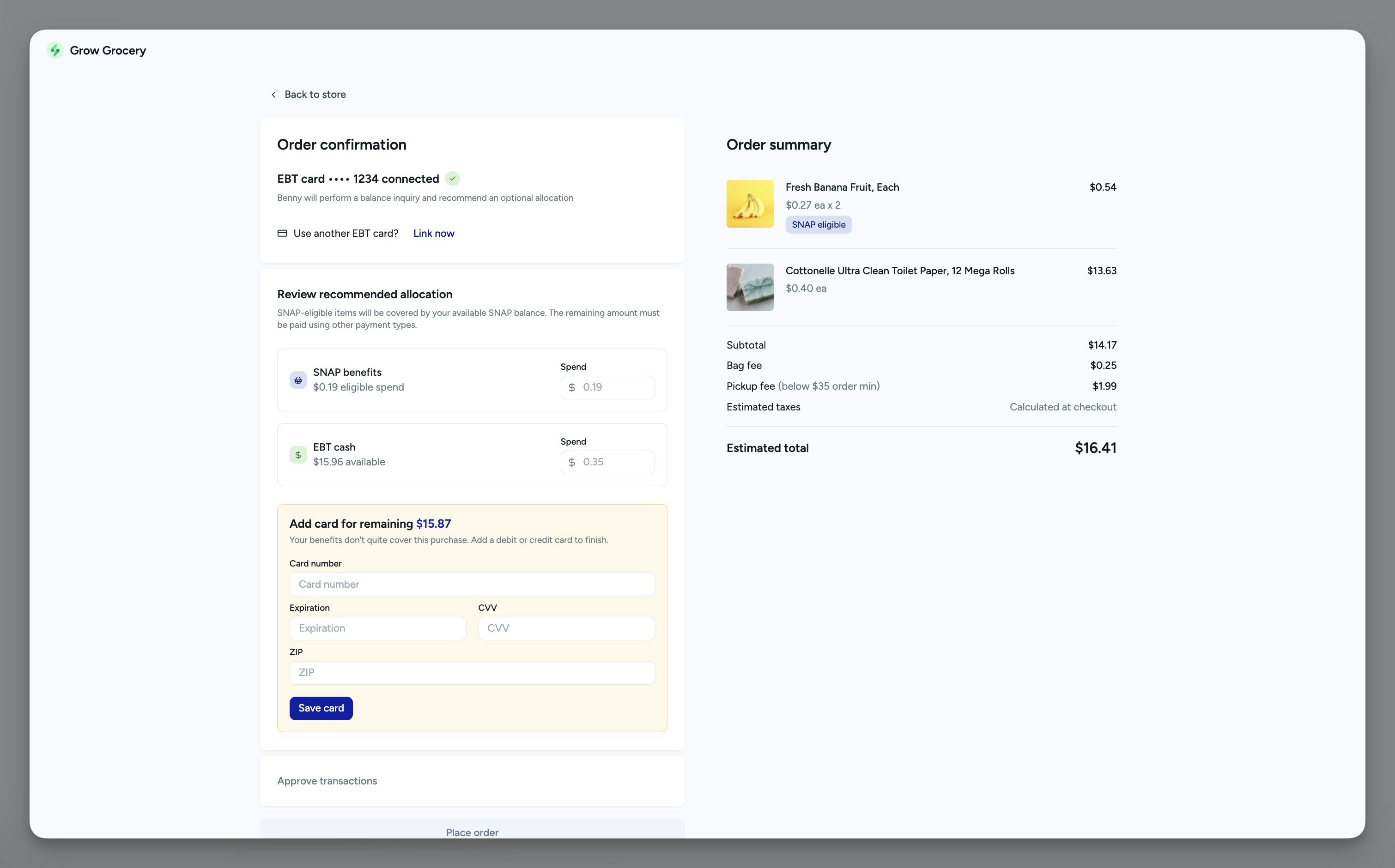Click the toilet paper product thumbnail

(750, 287)
